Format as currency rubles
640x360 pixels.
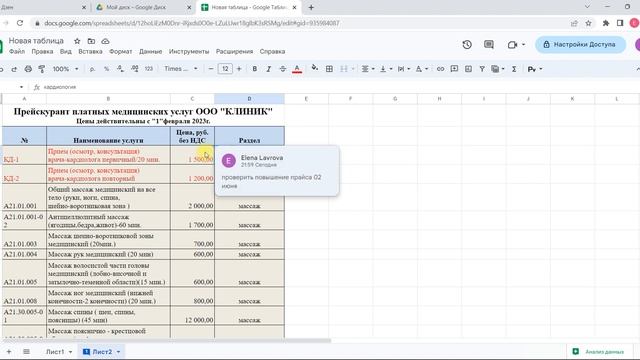point(92,69)
